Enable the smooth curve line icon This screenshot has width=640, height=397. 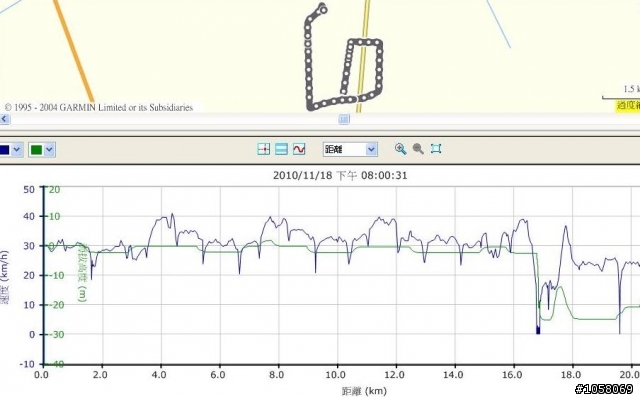pos(299,149)
